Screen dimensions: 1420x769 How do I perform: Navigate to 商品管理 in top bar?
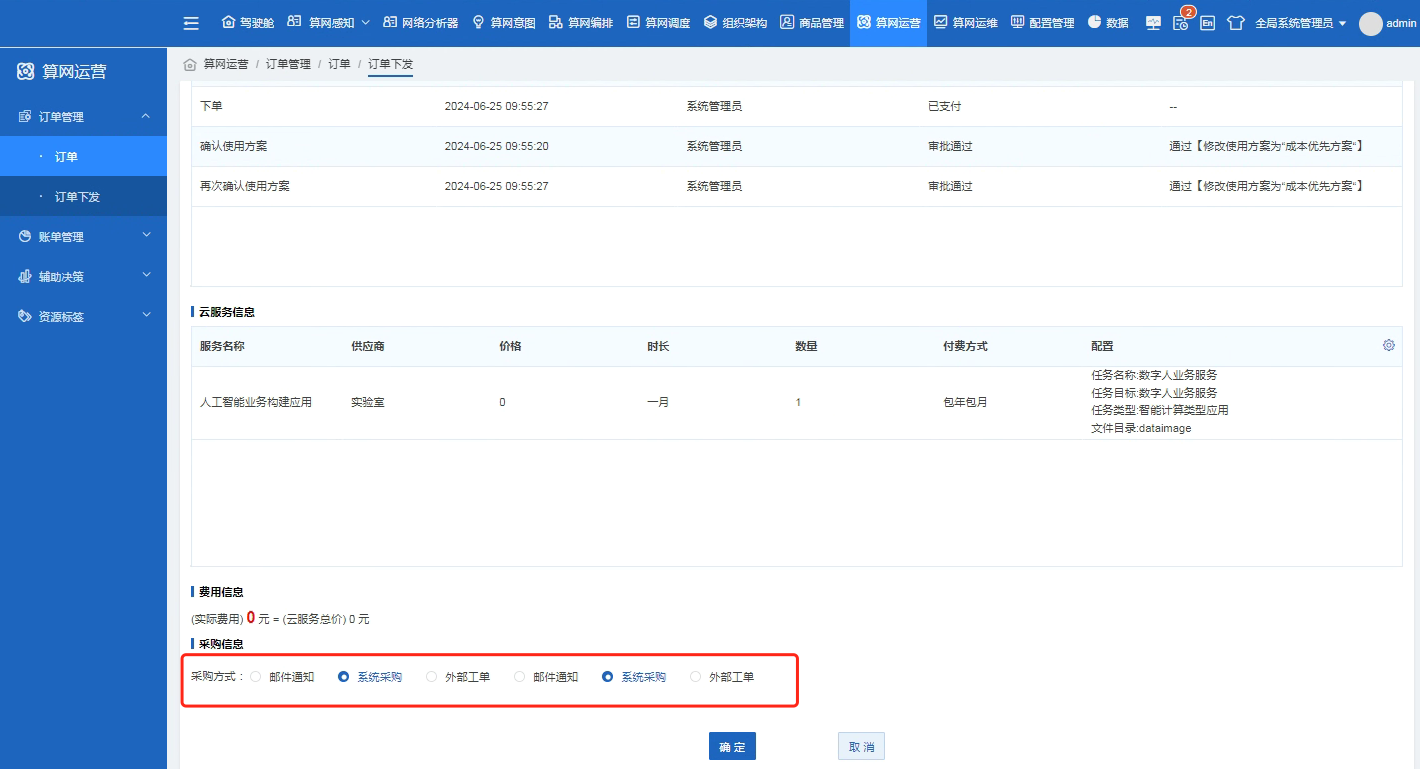coord(812,23)
